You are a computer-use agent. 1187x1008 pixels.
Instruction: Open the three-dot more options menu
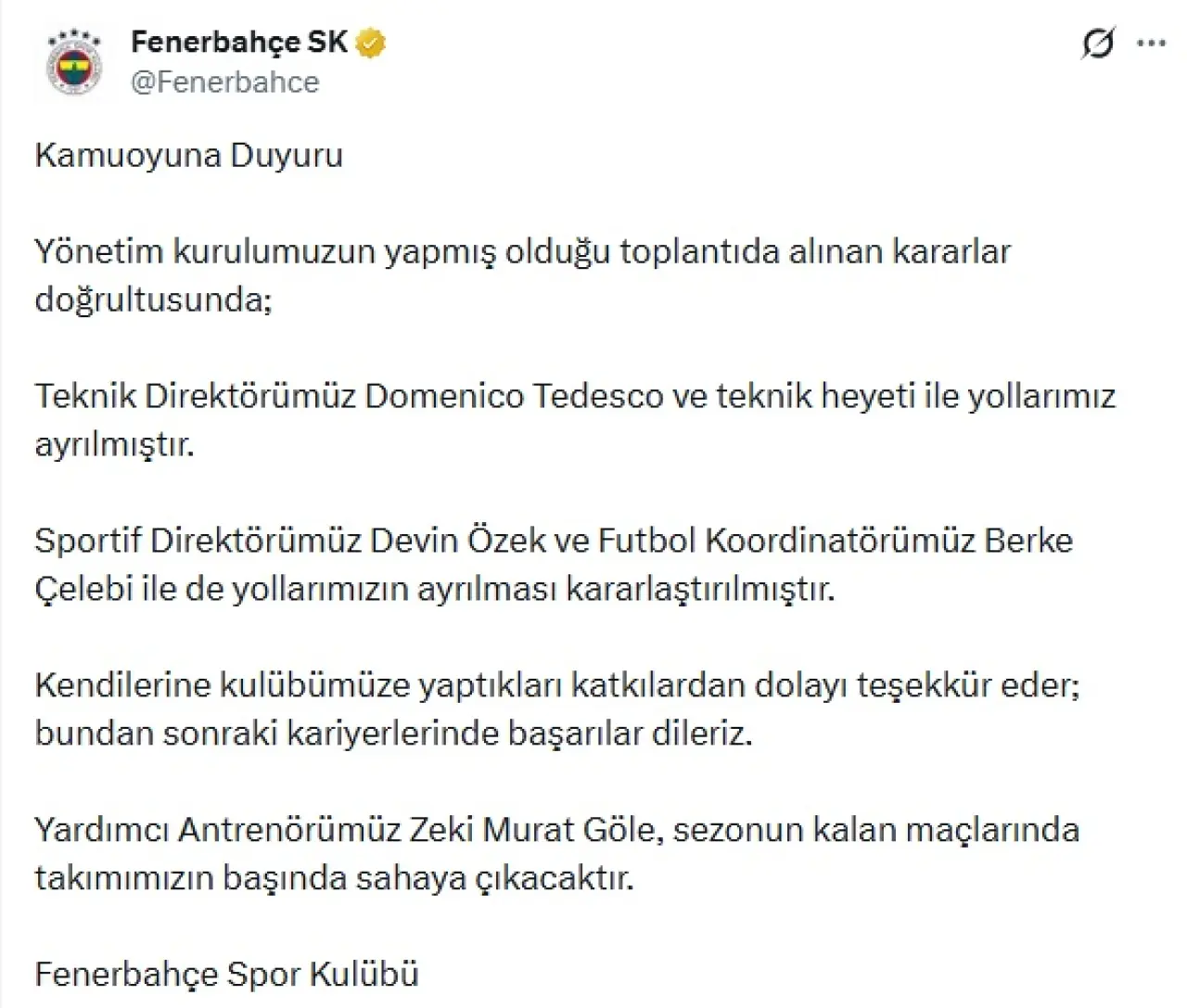(1151, 43)
